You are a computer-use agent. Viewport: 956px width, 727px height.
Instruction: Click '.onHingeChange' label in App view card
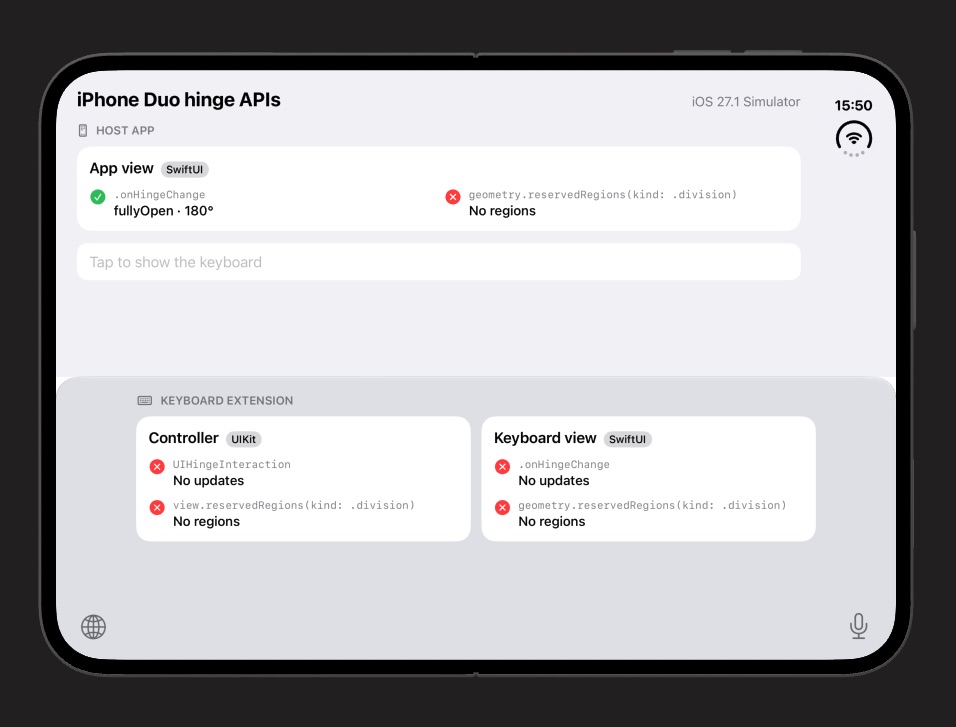(x=160, y=195)
